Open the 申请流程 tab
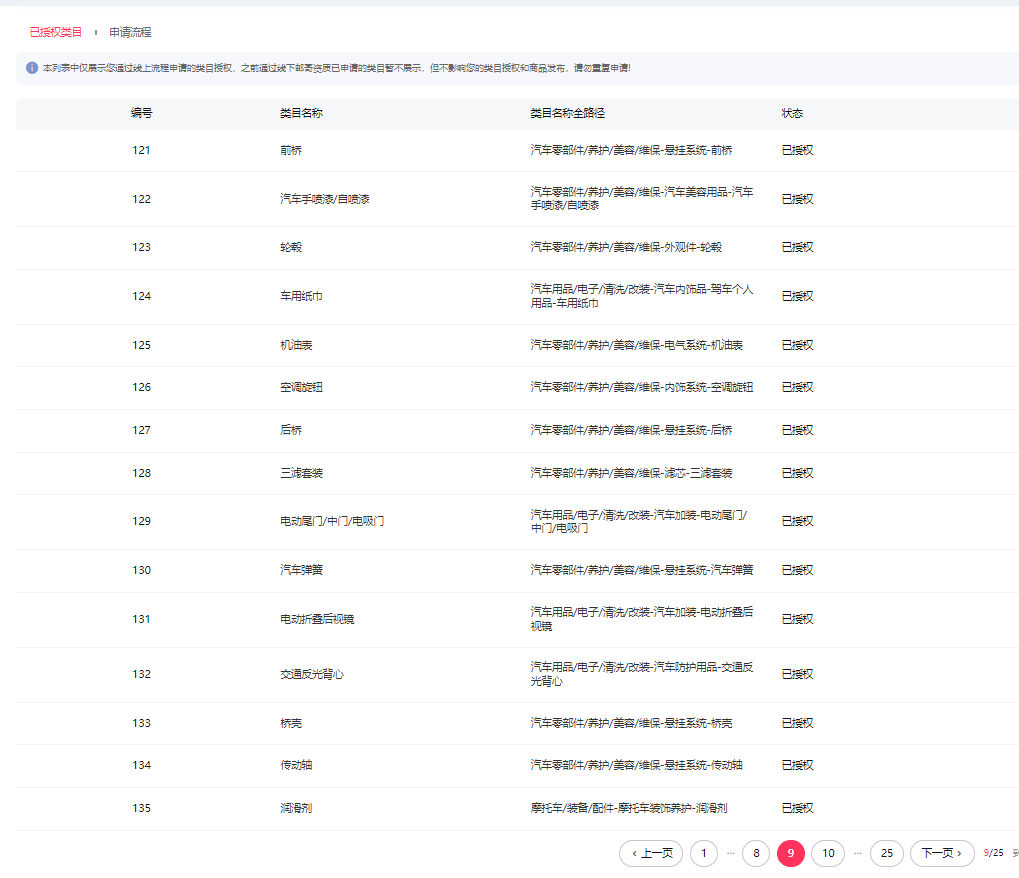 pyautogui.click(x=130, y=32)
